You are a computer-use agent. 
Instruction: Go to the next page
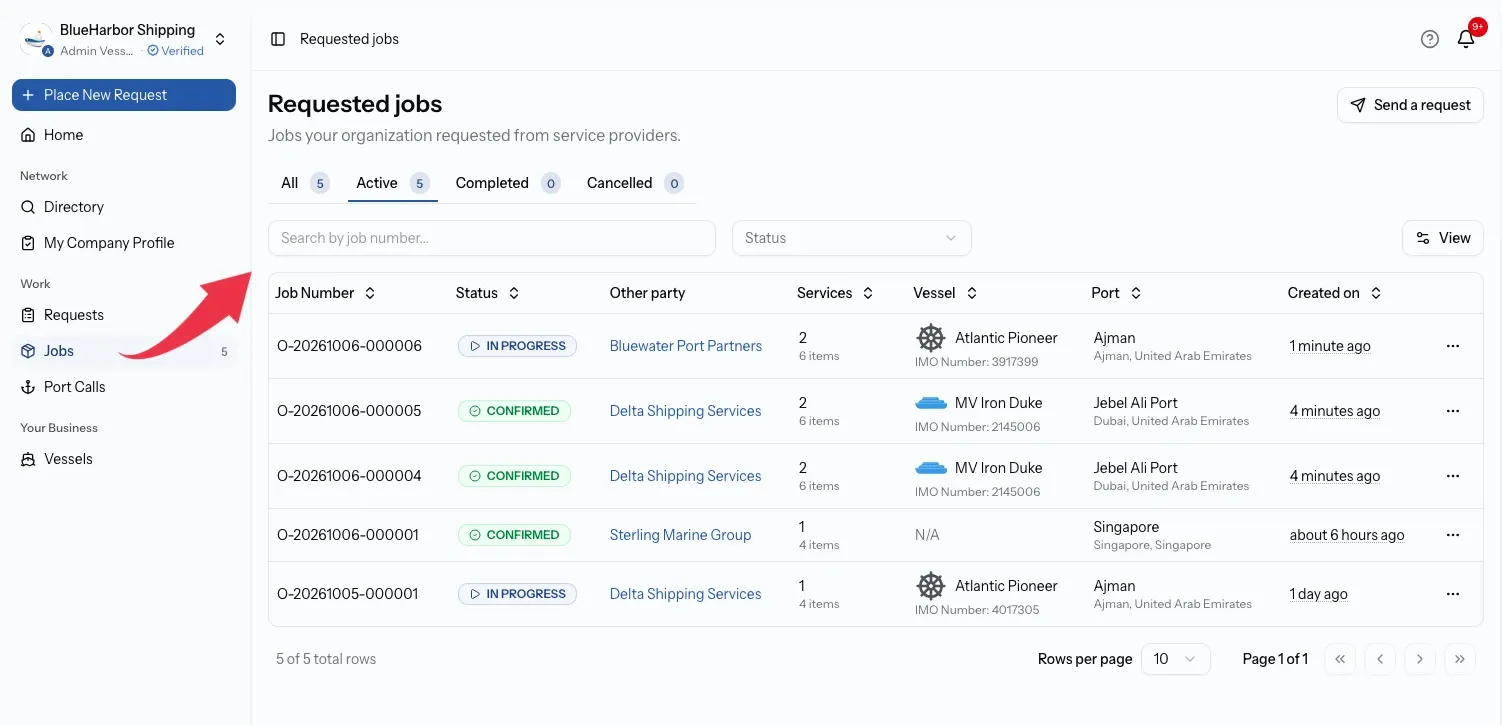1420,659
